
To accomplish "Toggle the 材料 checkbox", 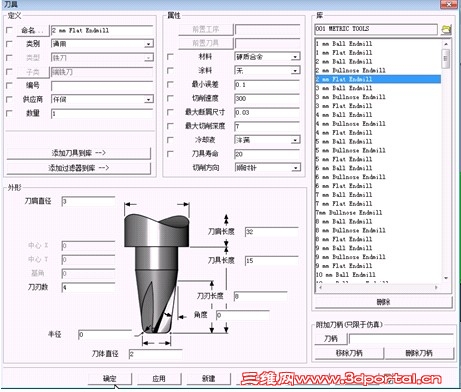I will 170,57.
